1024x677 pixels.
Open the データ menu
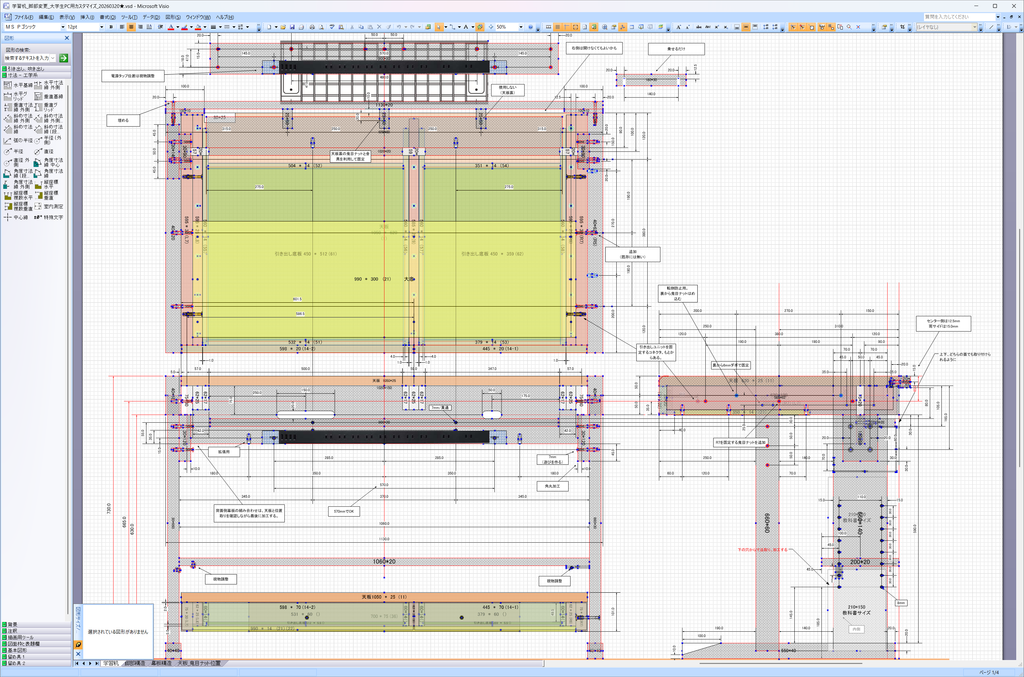pyautogui.click(x=150, y=17)
